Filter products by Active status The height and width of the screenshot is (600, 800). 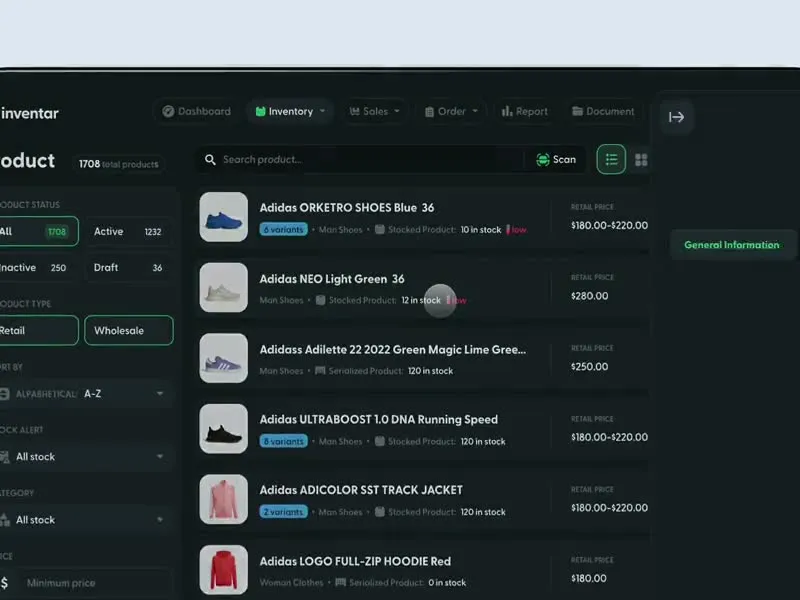tap(128, 232)
